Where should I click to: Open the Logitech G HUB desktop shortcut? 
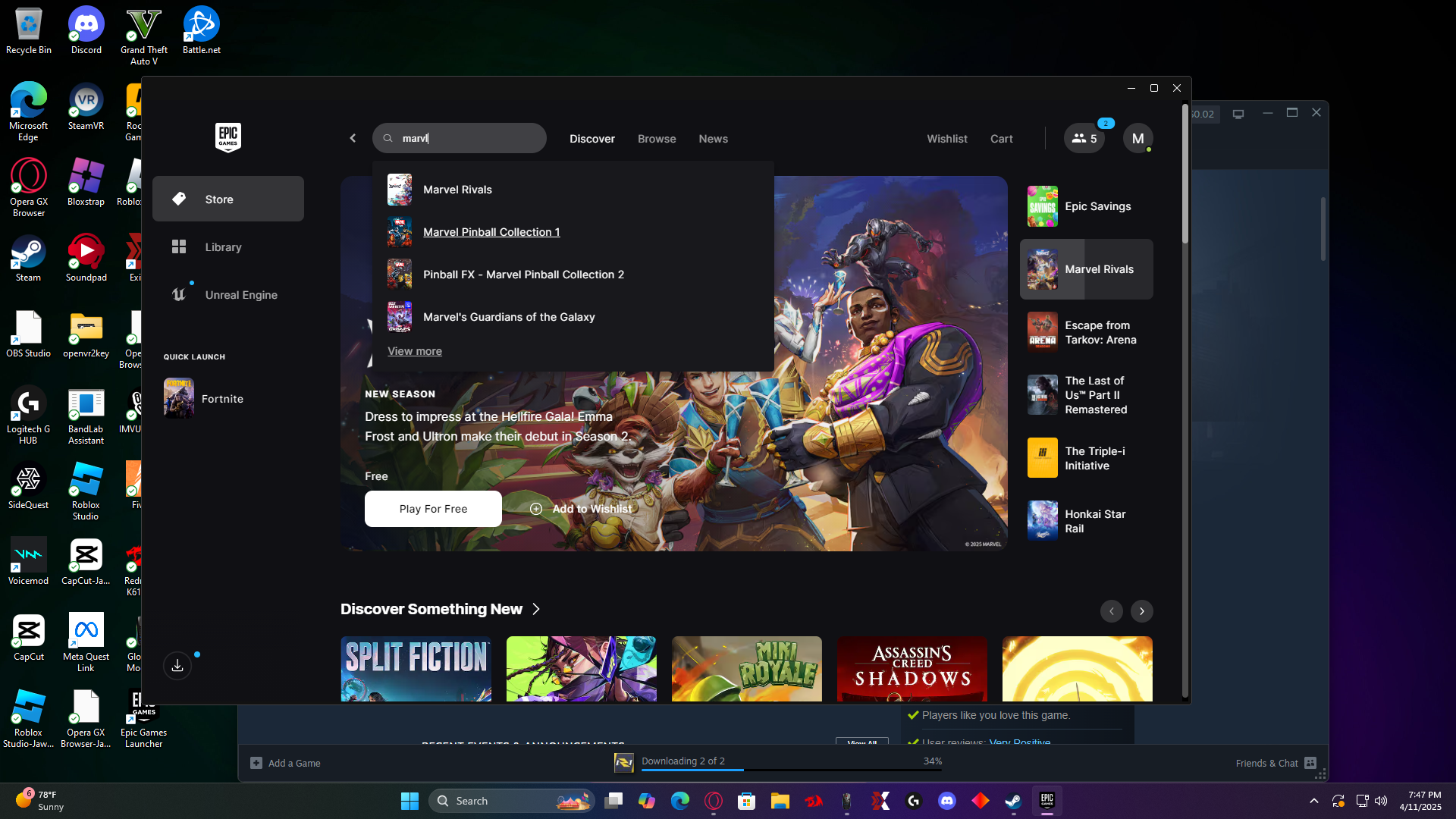tap(29, 416)
